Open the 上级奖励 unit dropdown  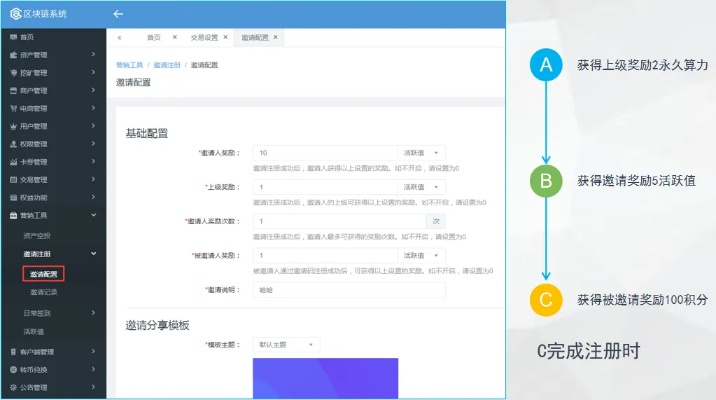[424, 187]
